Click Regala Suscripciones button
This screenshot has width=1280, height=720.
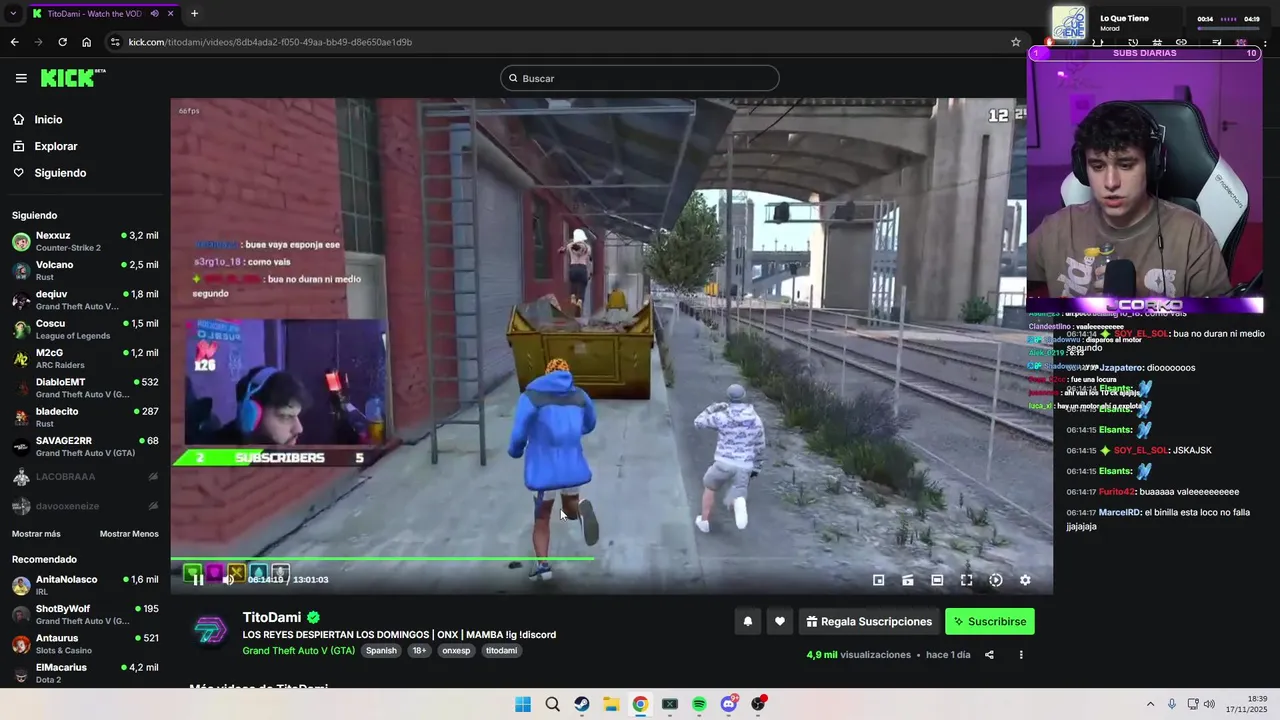[x=869, y=621]
